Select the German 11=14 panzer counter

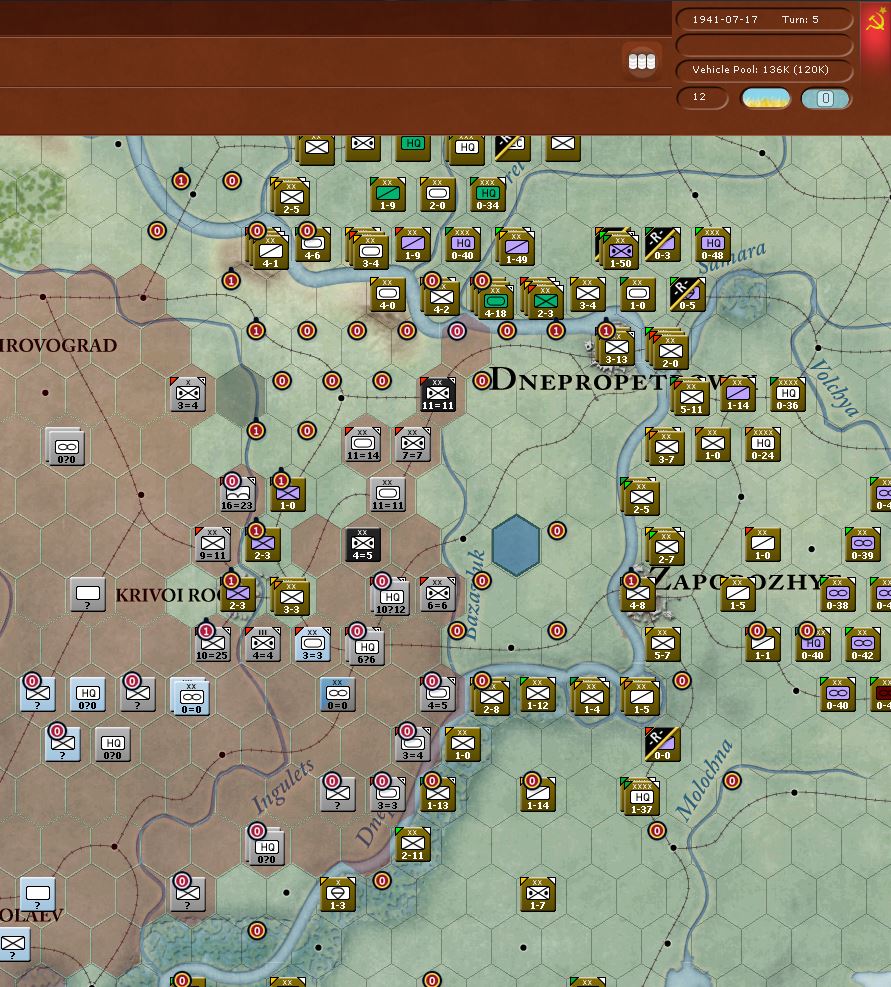coord(363,444)
